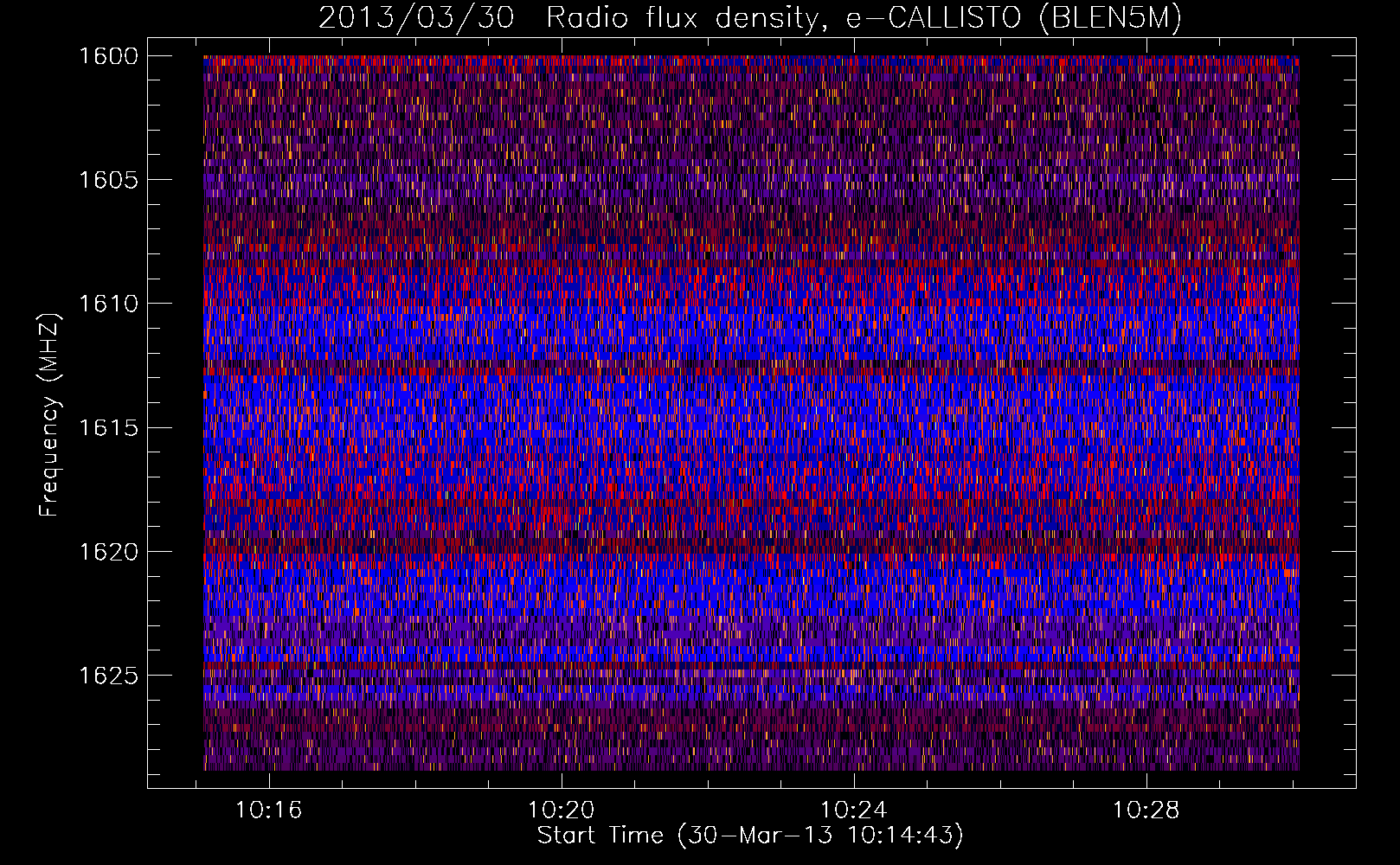Screen dimensions: 1400x865
Task: Select the 1610 frequency axis label
Action: click(x=108, y=304)
